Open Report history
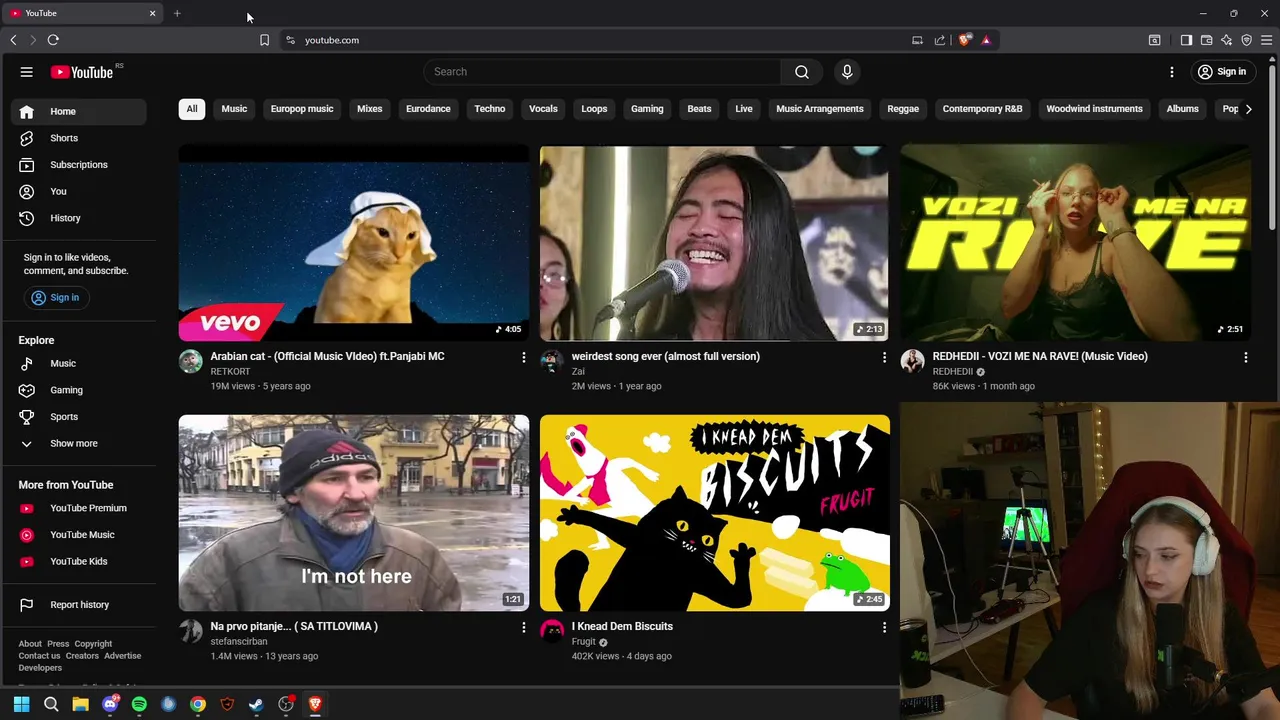 coord(78,605)
